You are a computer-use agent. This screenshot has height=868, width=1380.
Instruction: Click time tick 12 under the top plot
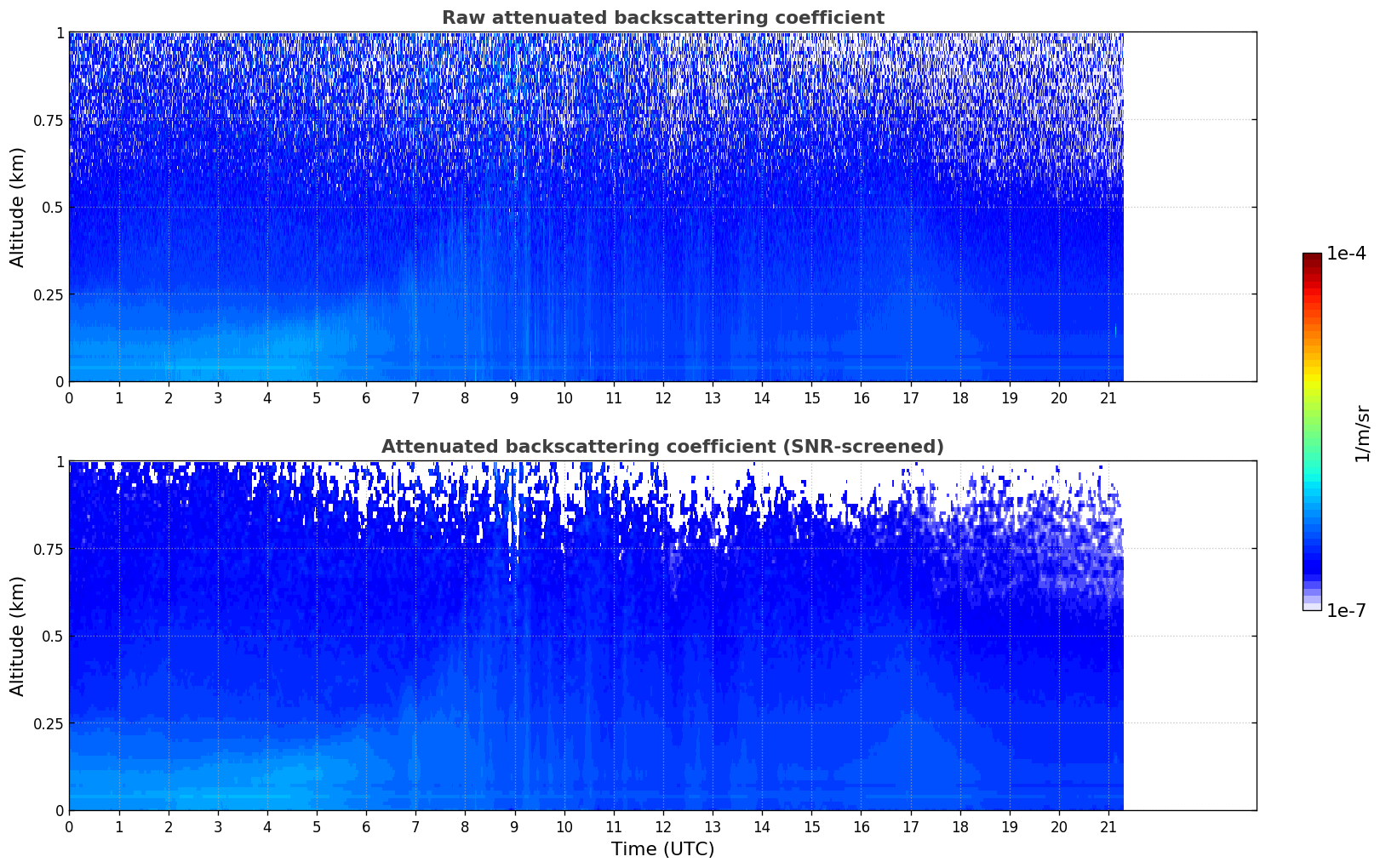(663, 397)
